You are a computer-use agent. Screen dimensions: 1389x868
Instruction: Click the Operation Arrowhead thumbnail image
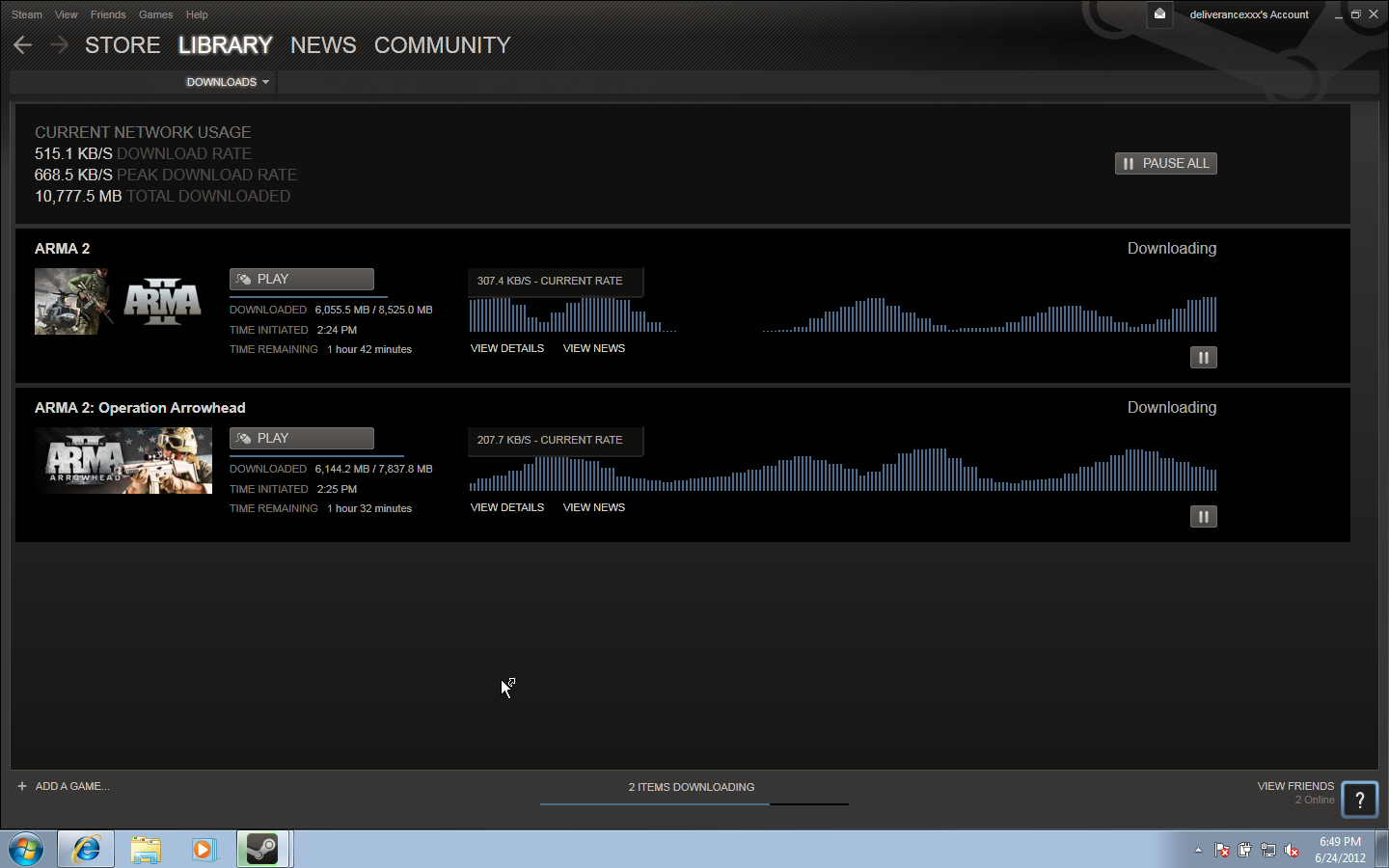tap(123, 461)
